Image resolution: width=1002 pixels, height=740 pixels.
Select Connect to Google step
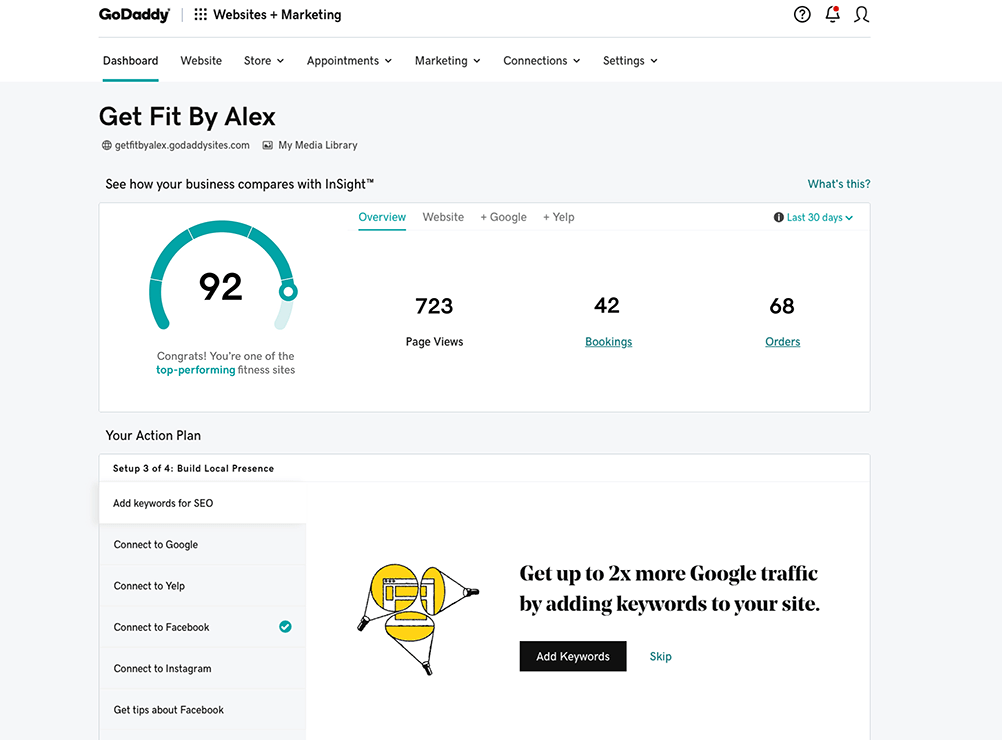point(203,544)
